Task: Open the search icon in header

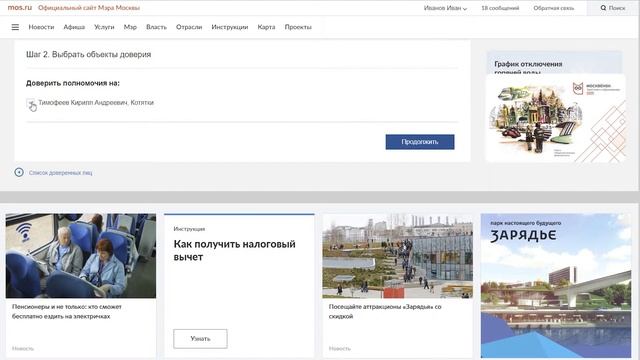Action: 603,8
